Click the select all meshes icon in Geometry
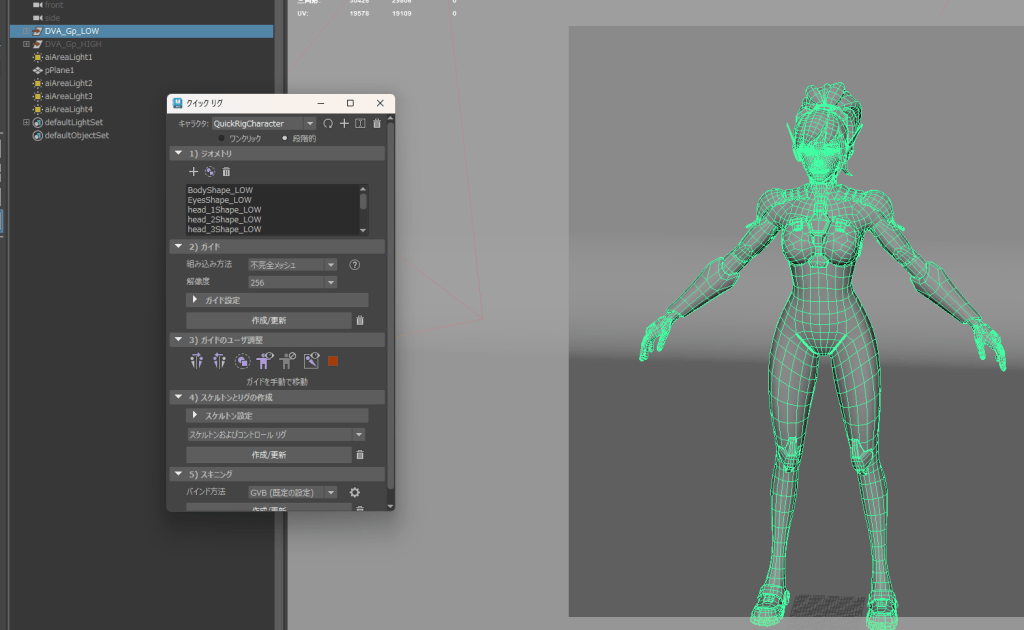Screen dimensions: 1024x630 (x=210, y=172)
